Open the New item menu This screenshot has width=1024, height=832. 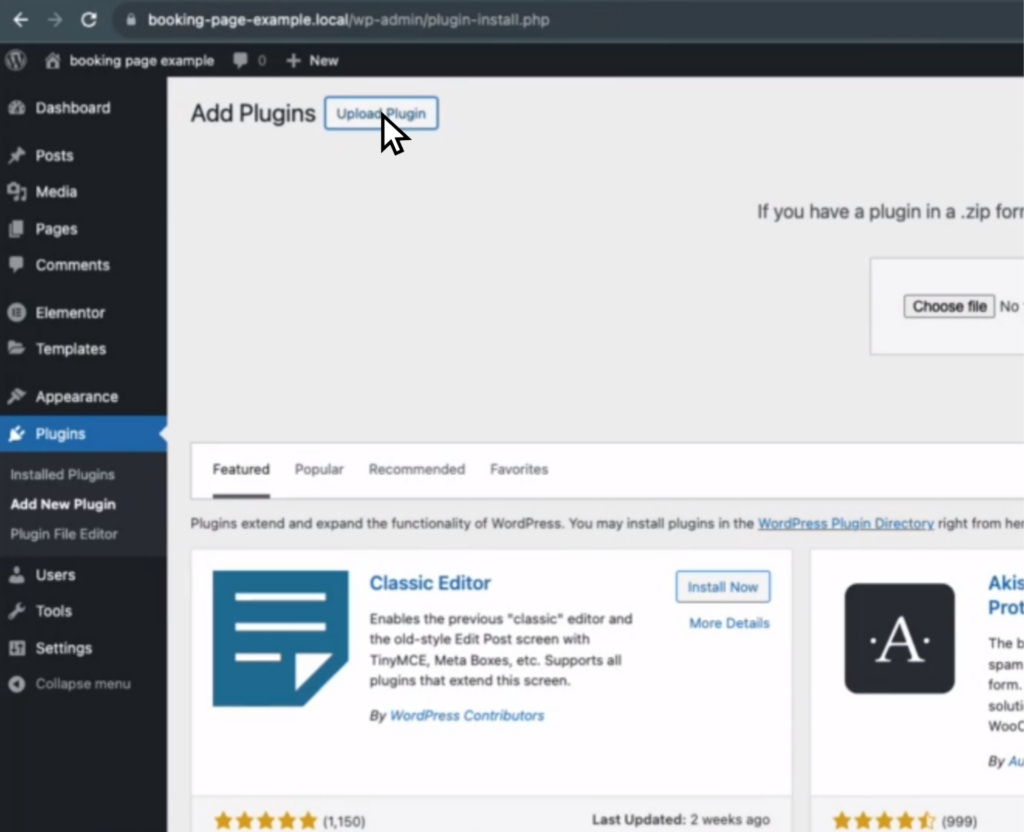311,60
